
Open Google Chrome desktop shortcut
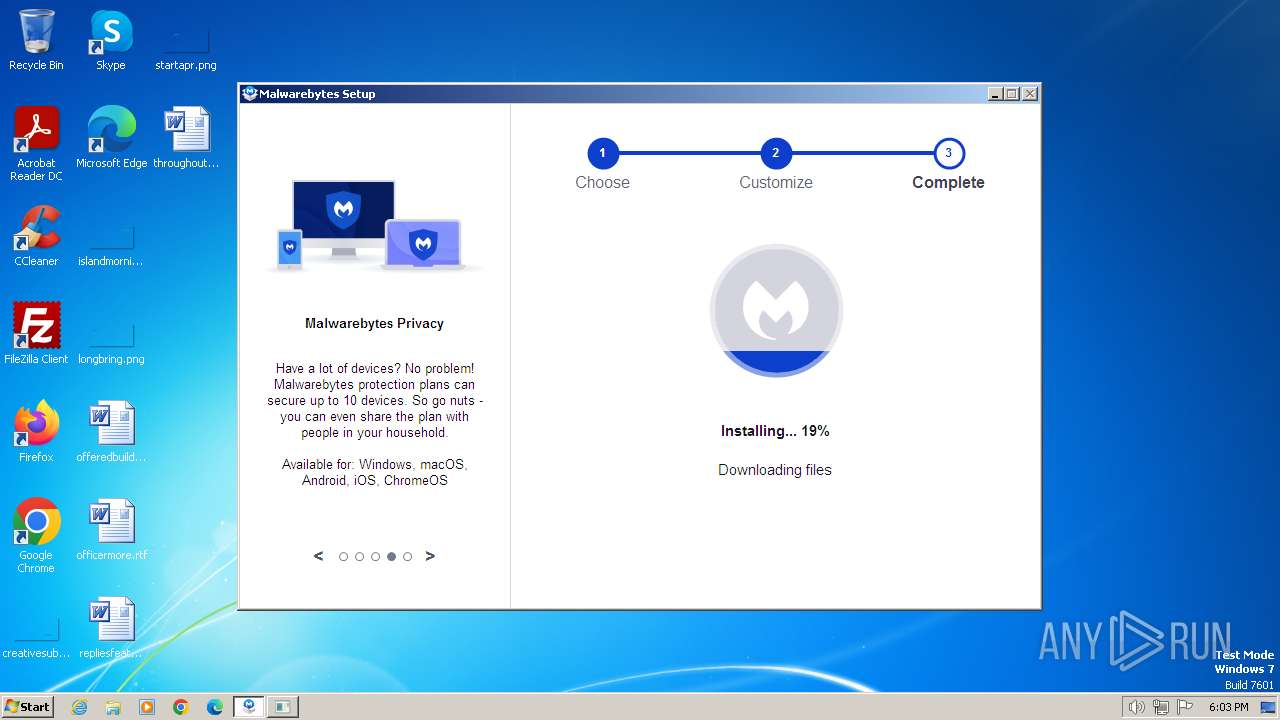coord(36,536)
